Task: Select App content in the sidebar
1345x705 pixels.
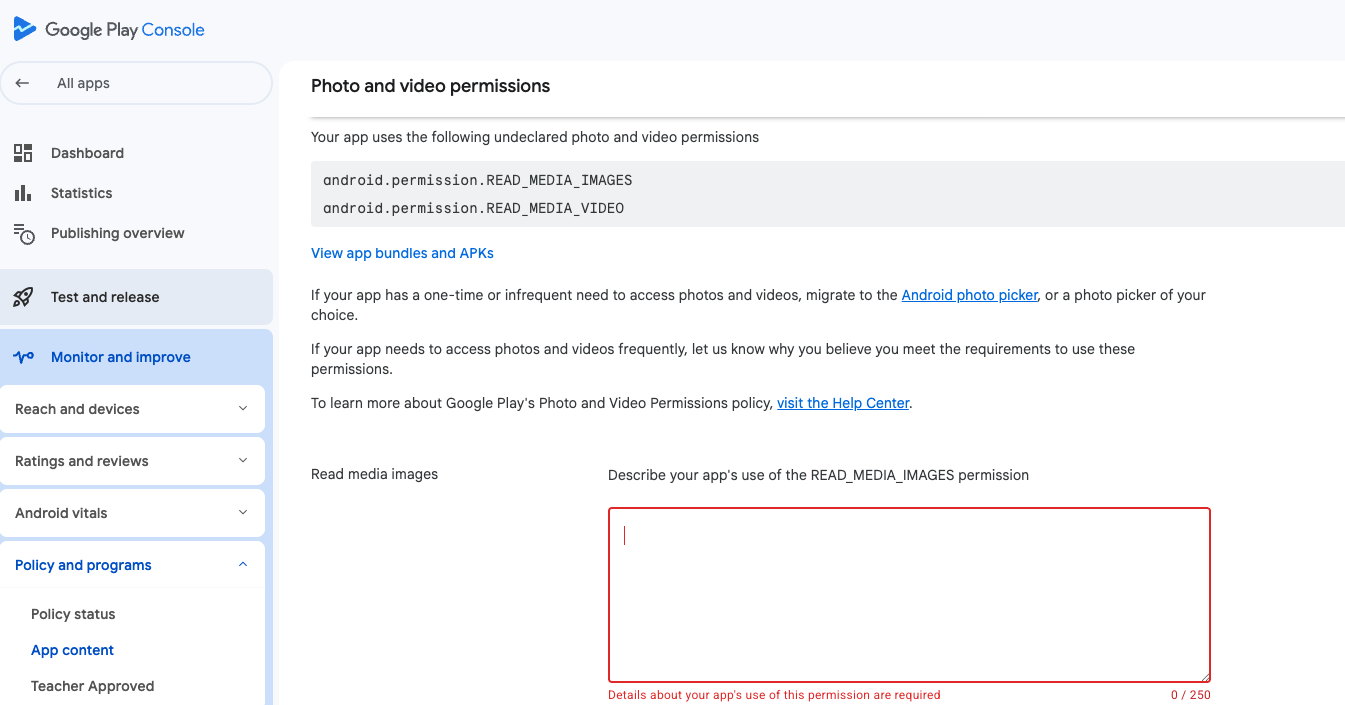Action: tap(72, 650)
